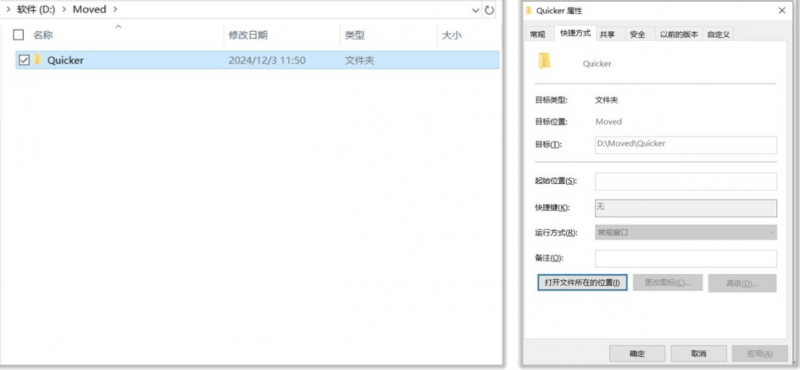
Task: Expand the chevron after Moved breadcrumb
Action: tap(115, 10)
